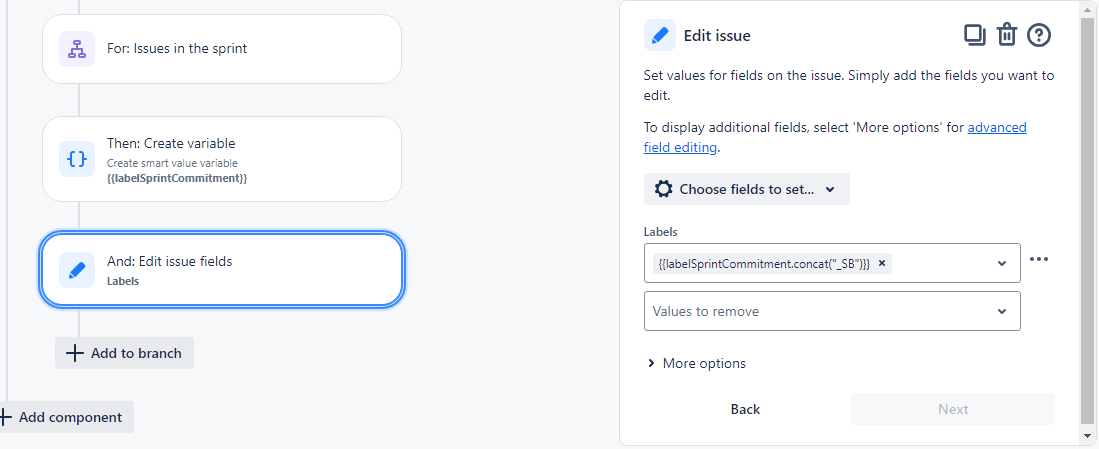Open the Values to remove dropdown
The height and width of the screenshot is (449, 1099).
832,311
